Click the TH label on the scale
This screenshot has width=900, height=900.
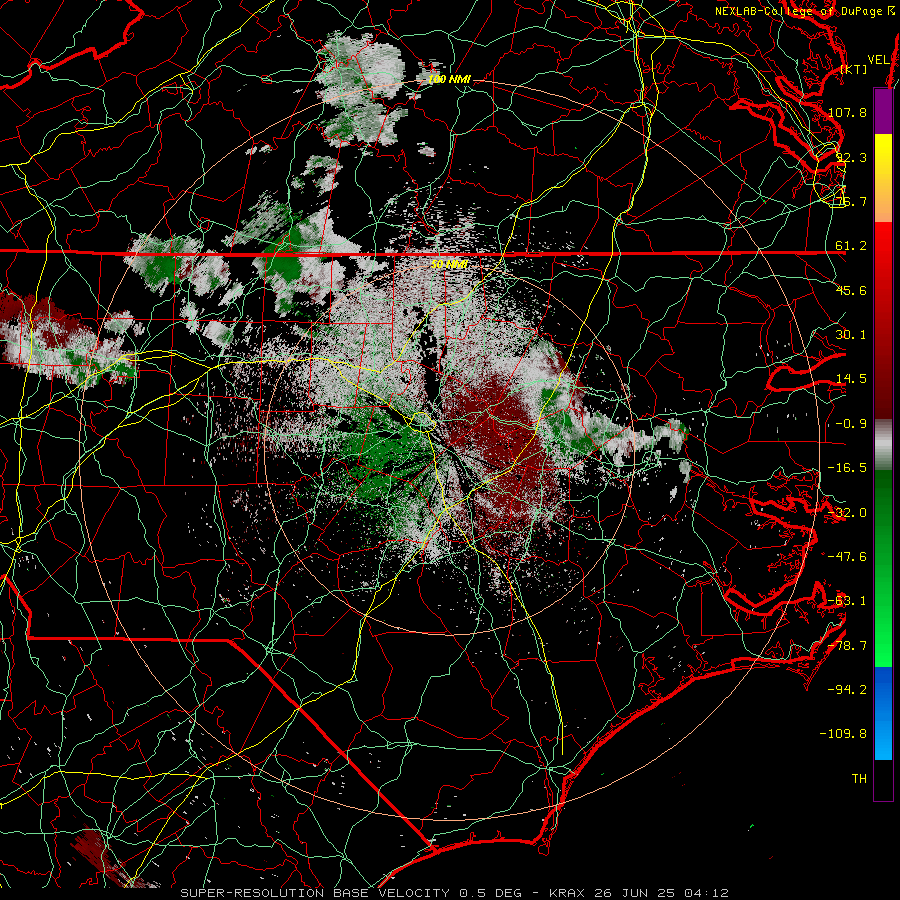(x=859, y=779)
